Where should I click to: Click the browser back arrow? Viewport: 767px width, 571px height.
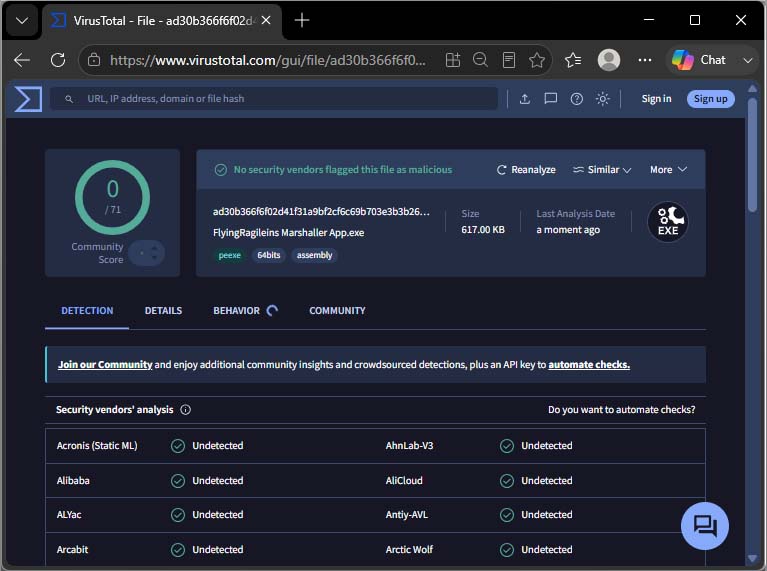(x=22, y=60)
